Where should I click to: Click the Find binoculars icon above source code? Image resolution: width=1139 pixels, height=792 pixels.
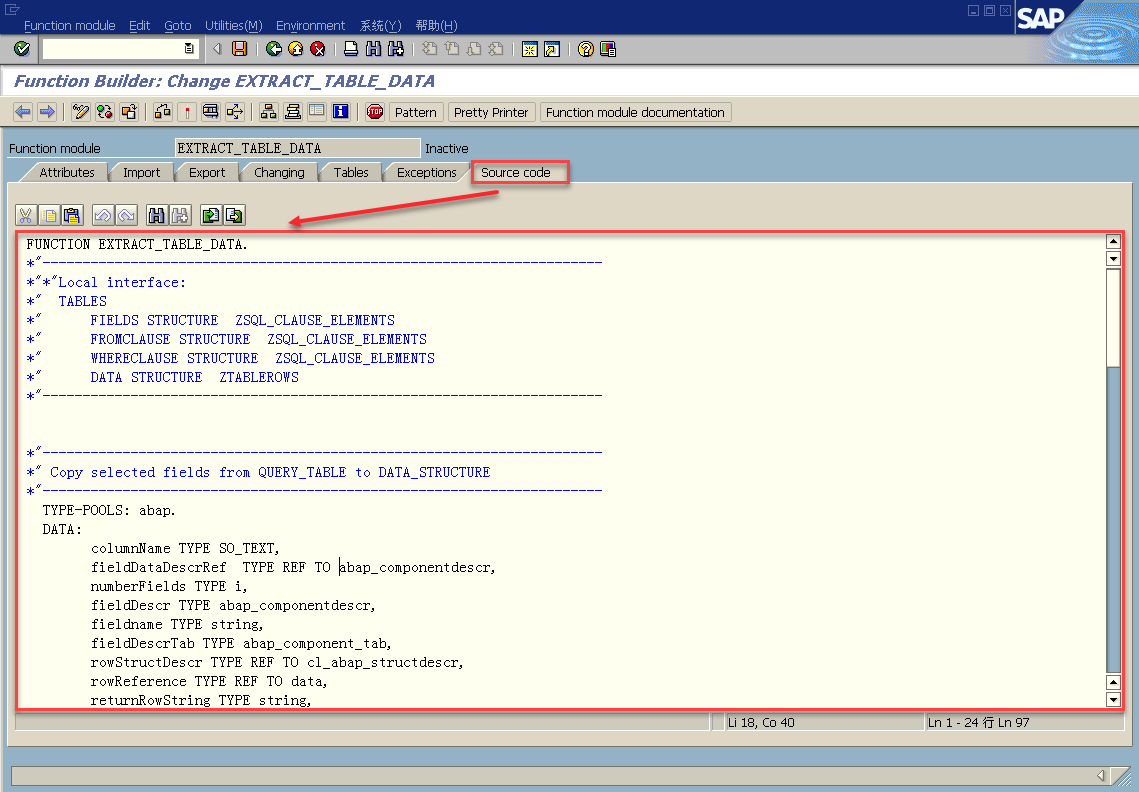tap(156, 215)
